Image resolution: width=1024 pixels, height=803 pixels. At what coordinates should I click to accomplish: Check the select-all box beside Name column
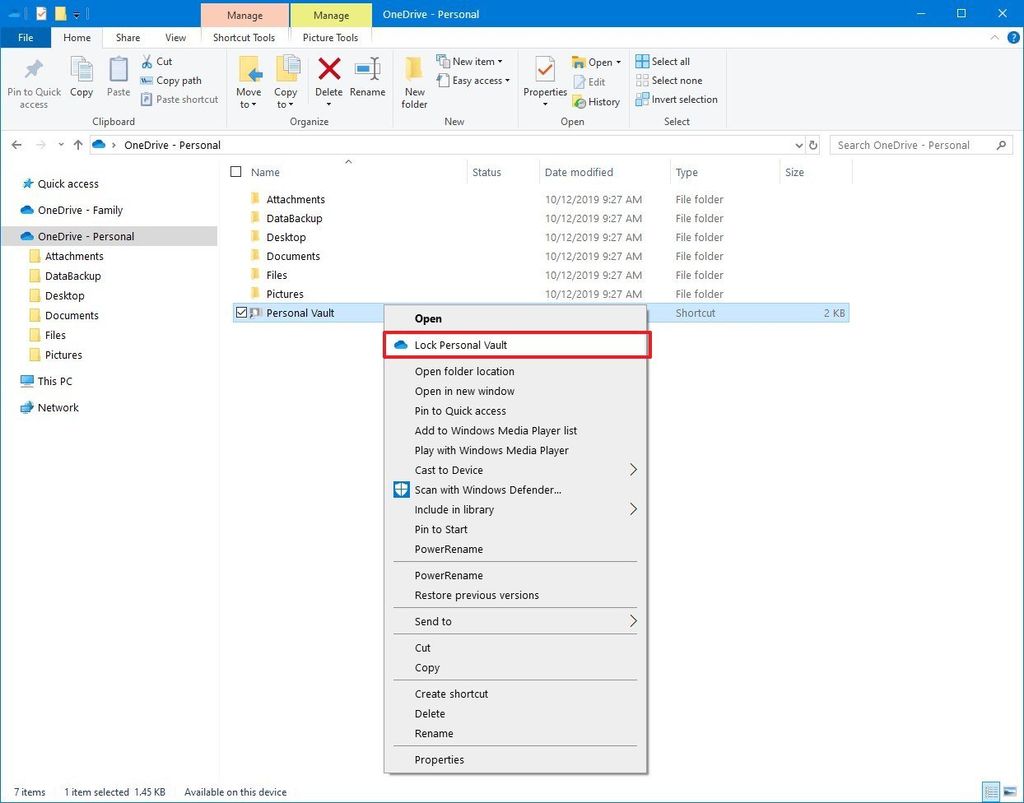click(236, 171)
